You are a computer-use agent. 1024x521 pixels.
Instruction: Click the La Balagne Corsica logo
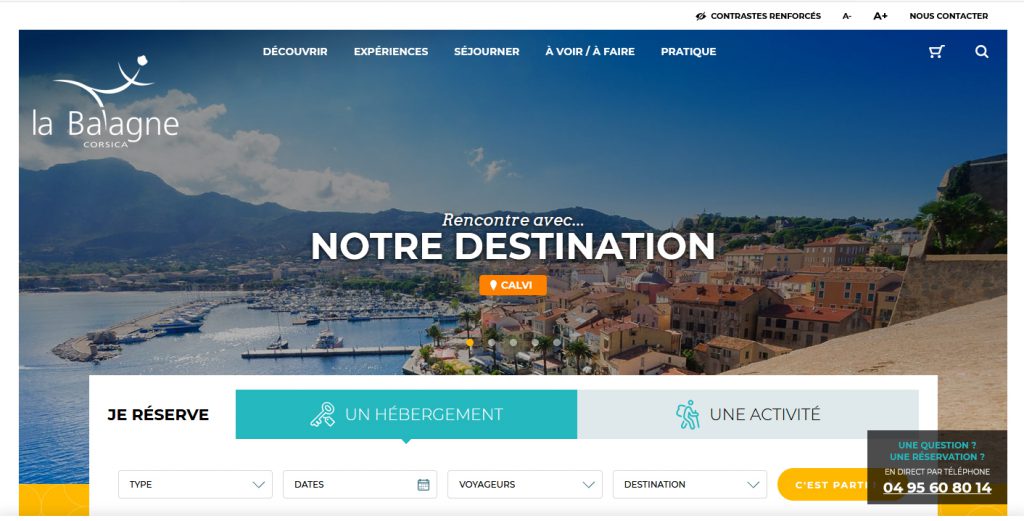(105, 102)
